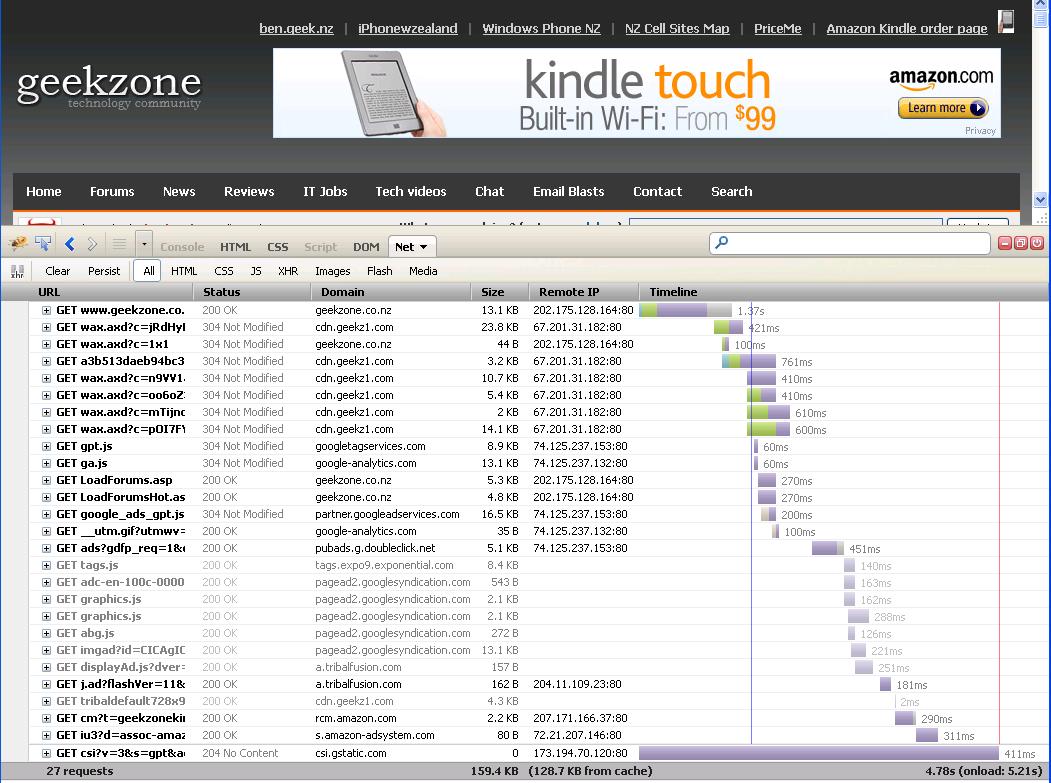Image resolution: width=1051 pixels, height=783 pixels.
Task: Sort by the Domain column header
Action: [x=391, y=292]
